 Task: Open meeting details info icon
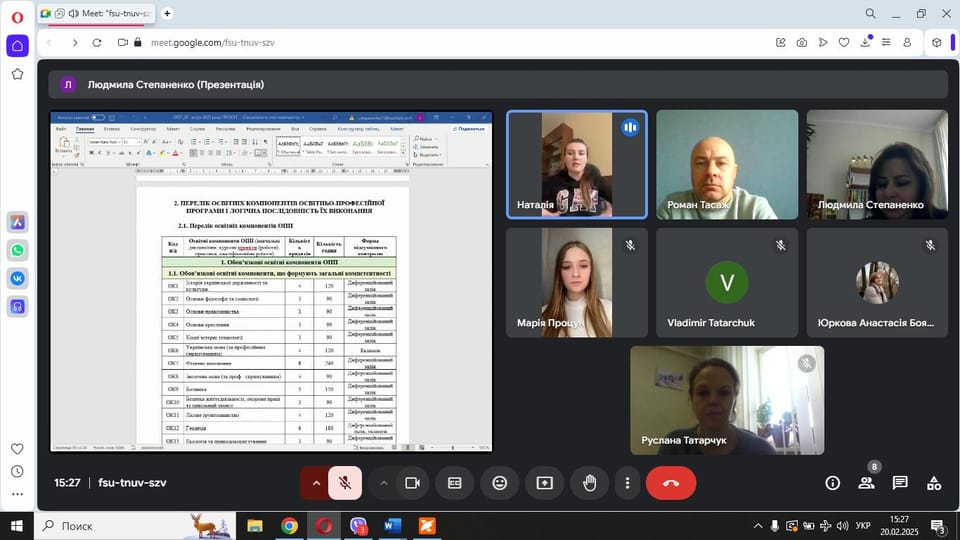click(833, 483)
